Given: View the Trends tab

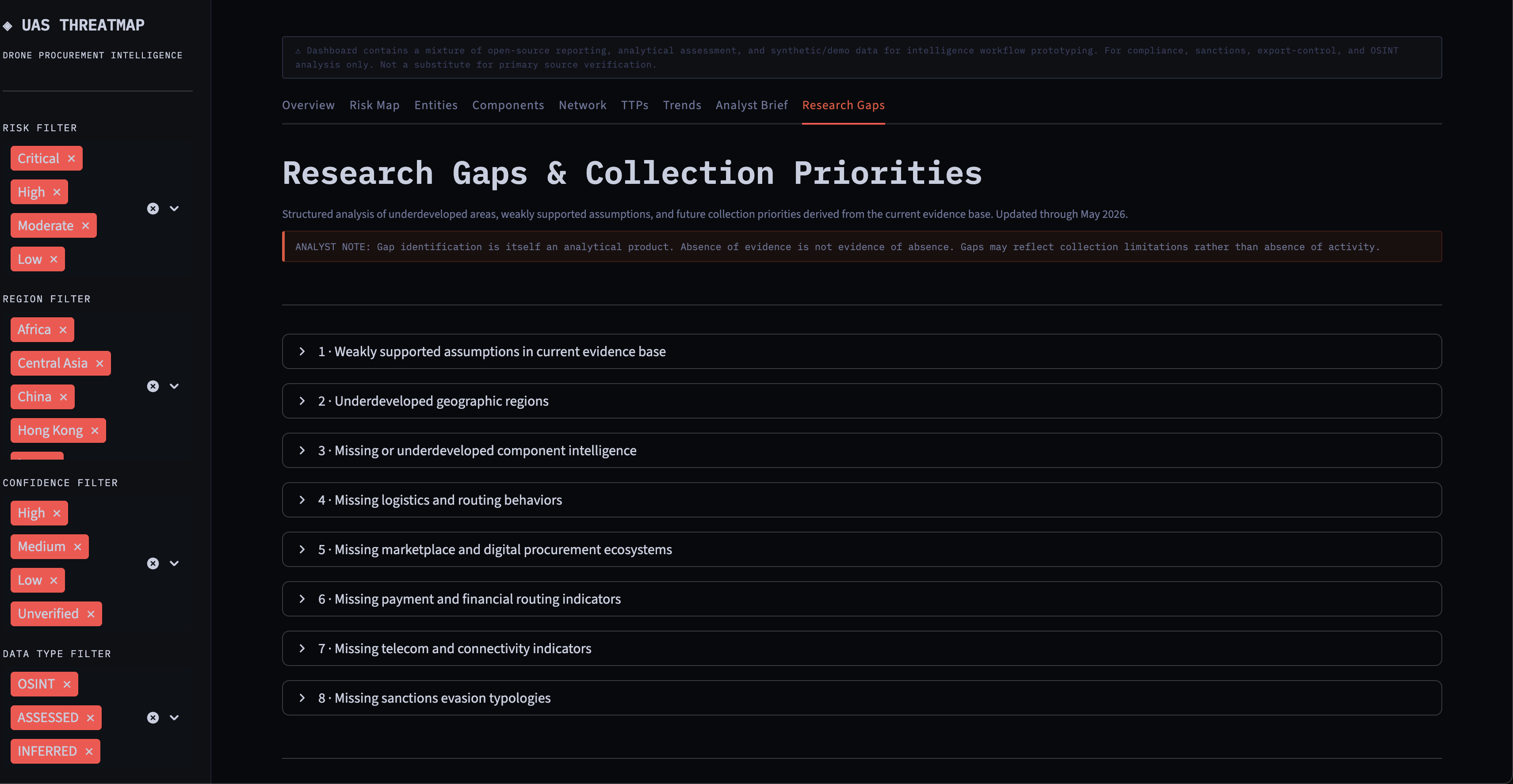Looking at the screenshot, I should pos(682,105).
